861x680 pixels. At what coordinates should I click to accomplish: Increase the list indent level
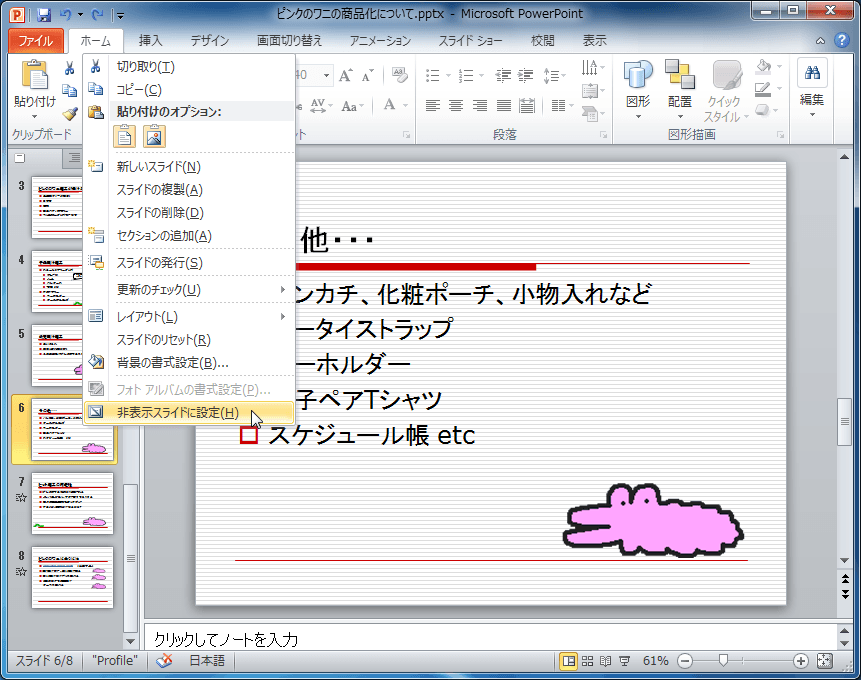[525, 75]
